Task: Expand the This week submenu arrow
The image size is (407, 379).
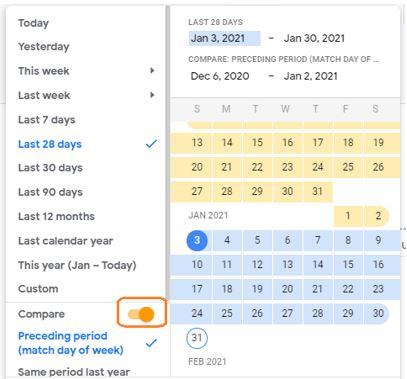Action: (x=152, y=71)
